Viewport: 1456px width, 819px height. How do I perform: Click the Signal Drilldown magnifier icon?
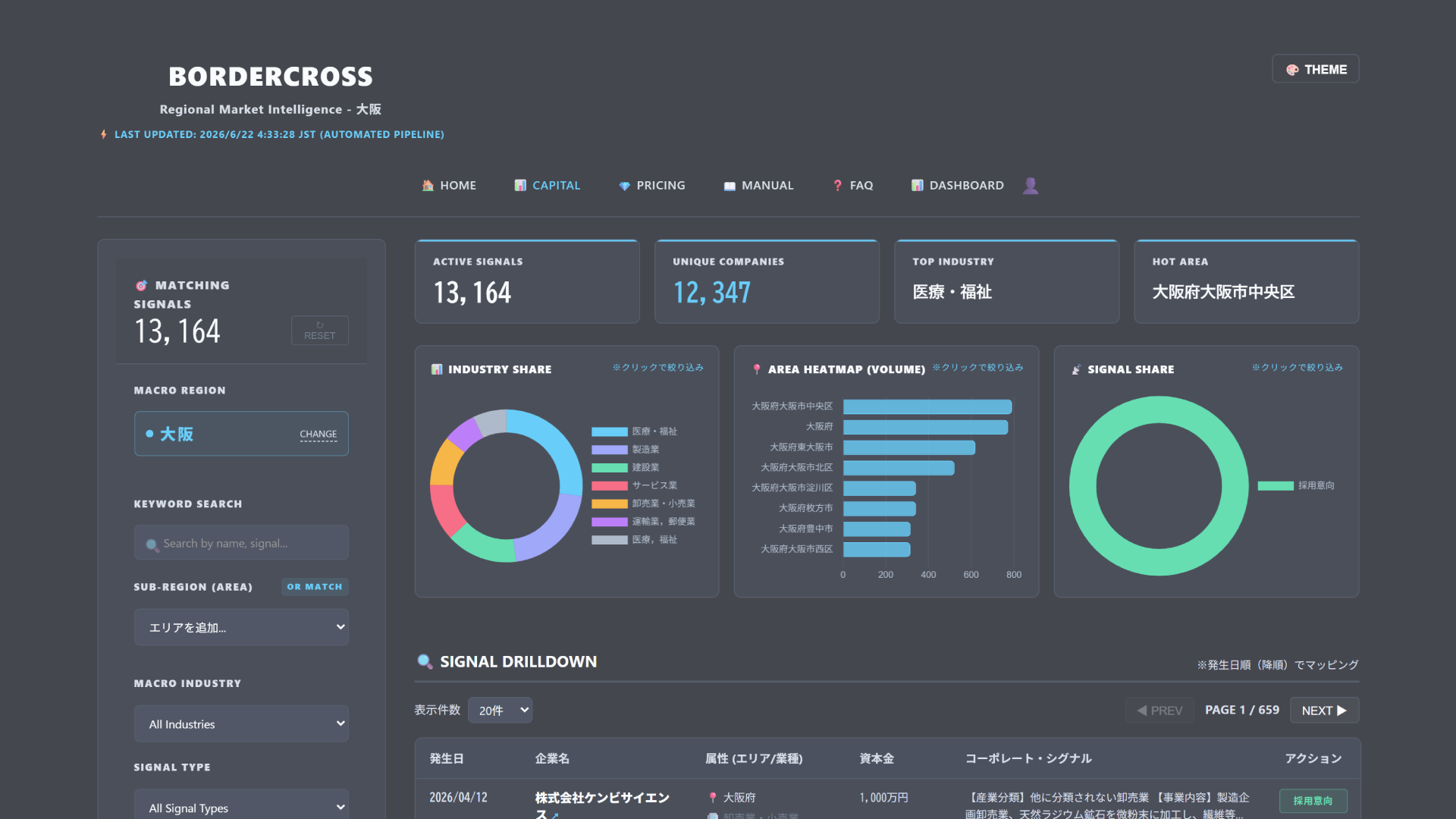click(425, 661)
